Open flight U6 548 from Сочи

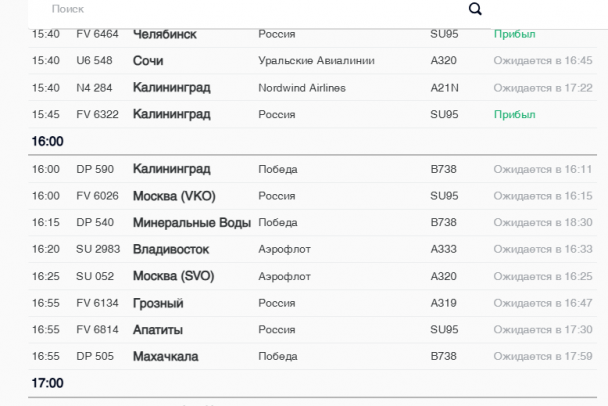click(x=313, y=61)
